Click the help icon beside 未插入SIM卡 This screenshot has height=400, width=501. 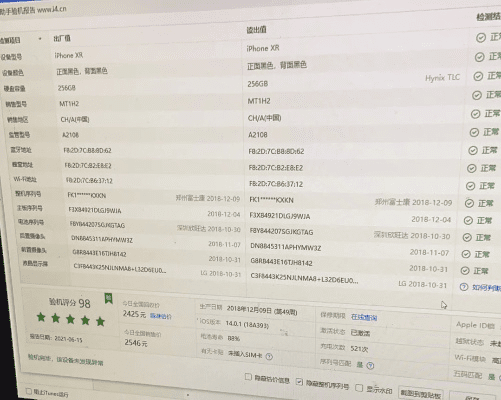click(x=269, y=357)
